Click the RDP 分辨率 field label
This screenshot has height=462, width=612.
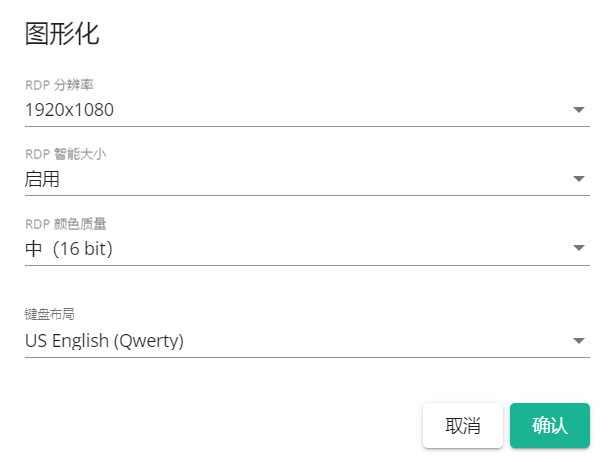point(60,85)
